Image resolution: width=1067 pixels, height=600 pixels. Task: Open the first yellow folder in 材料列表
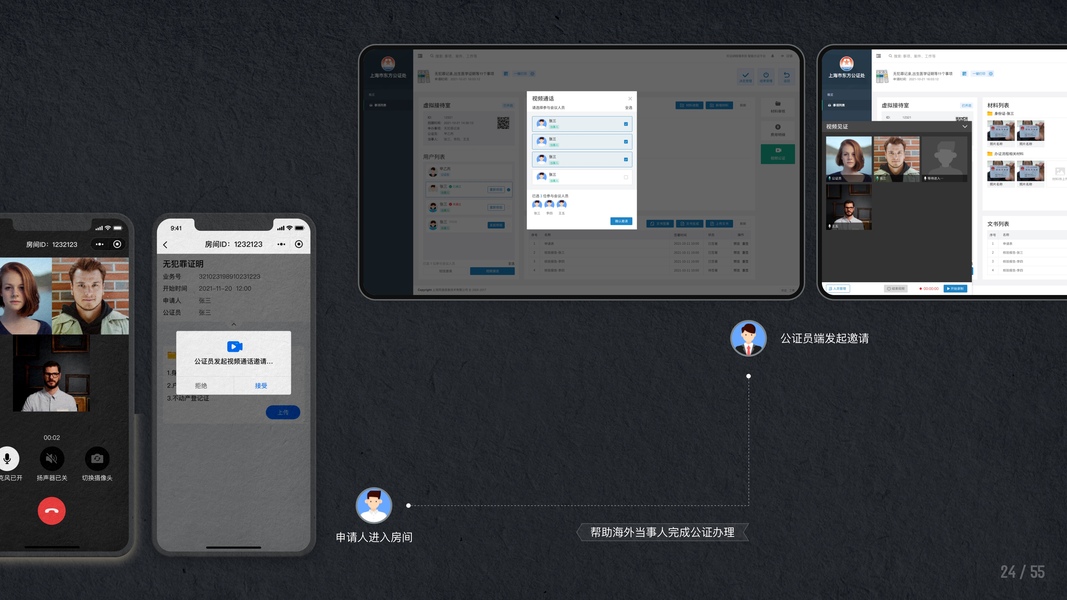coord(990,114)
